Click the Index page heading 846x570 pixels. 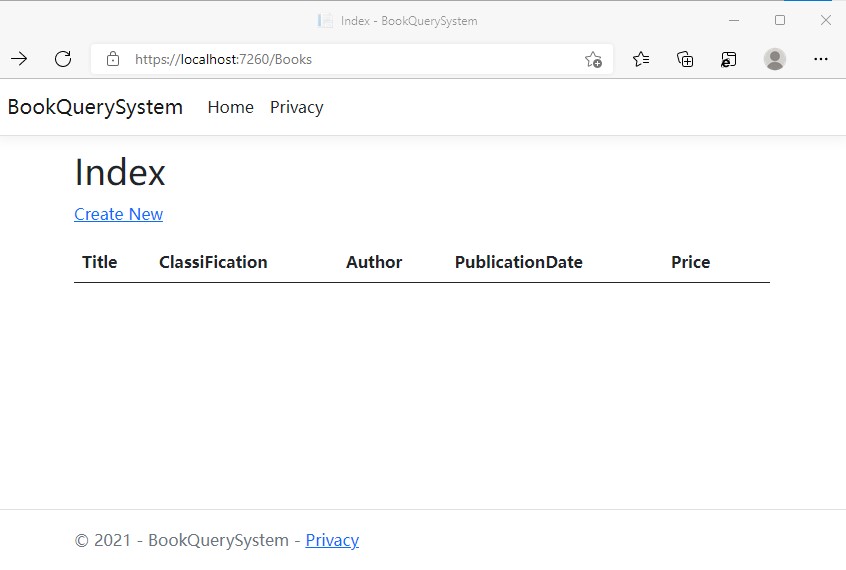coord(120,172)
